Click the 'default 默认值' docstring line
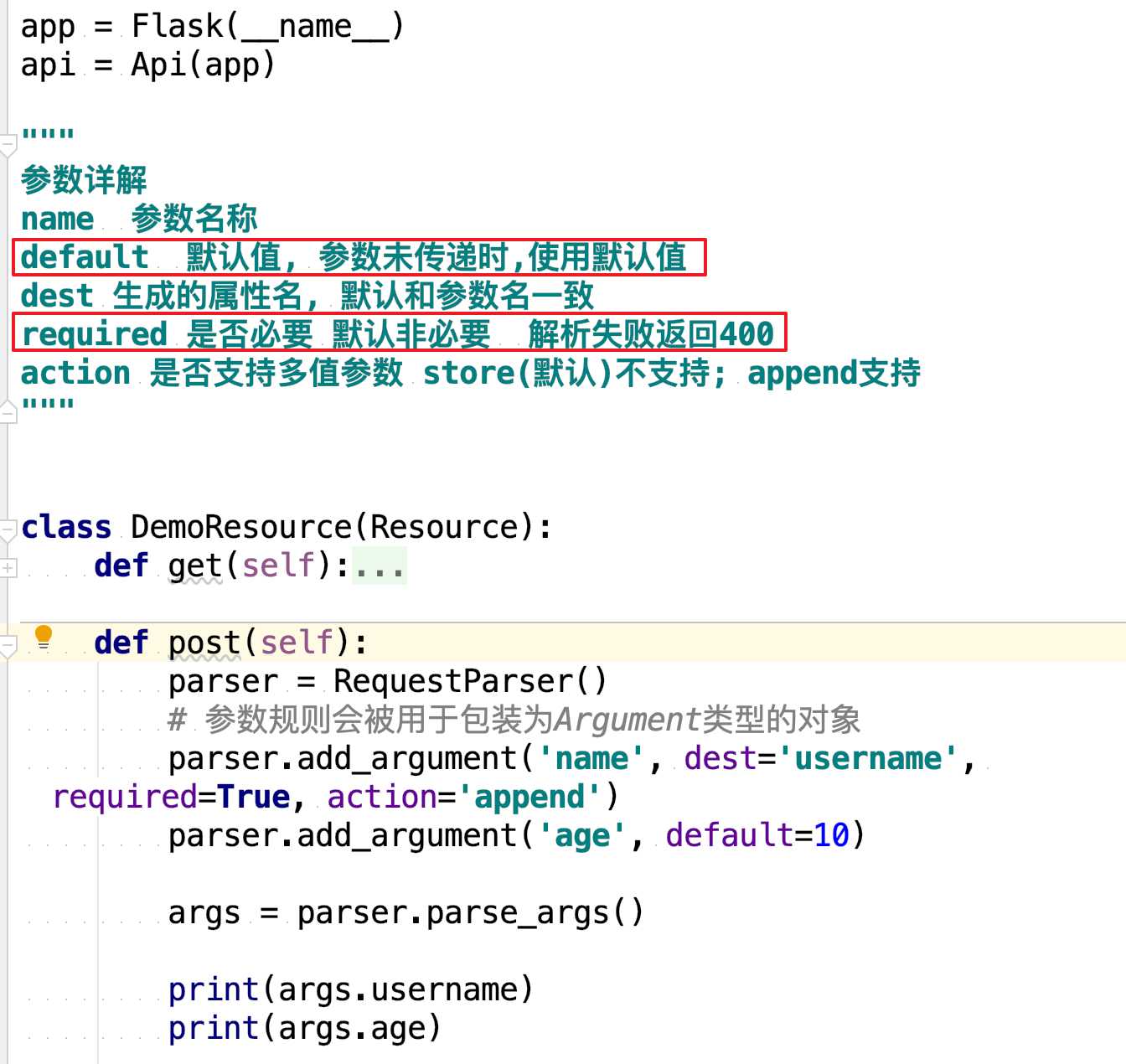1126x1064 pixels. click(354, 257)
